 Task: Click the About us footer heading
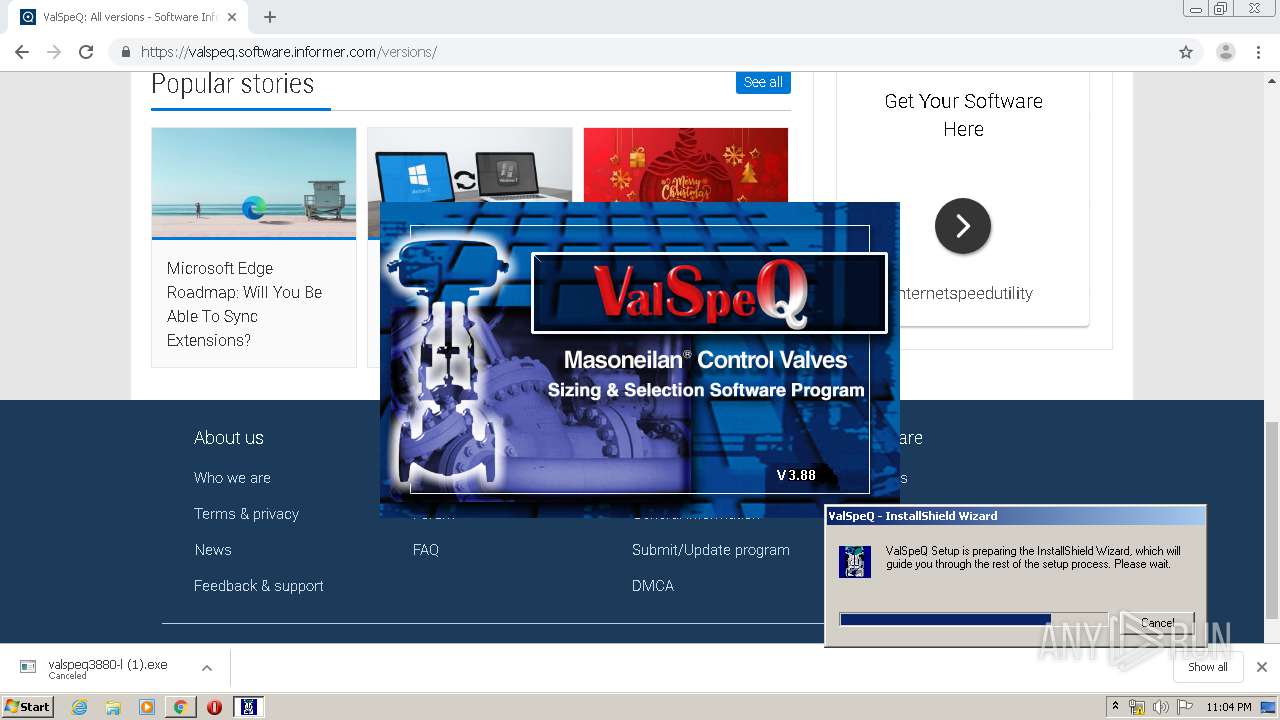[229, 438]
